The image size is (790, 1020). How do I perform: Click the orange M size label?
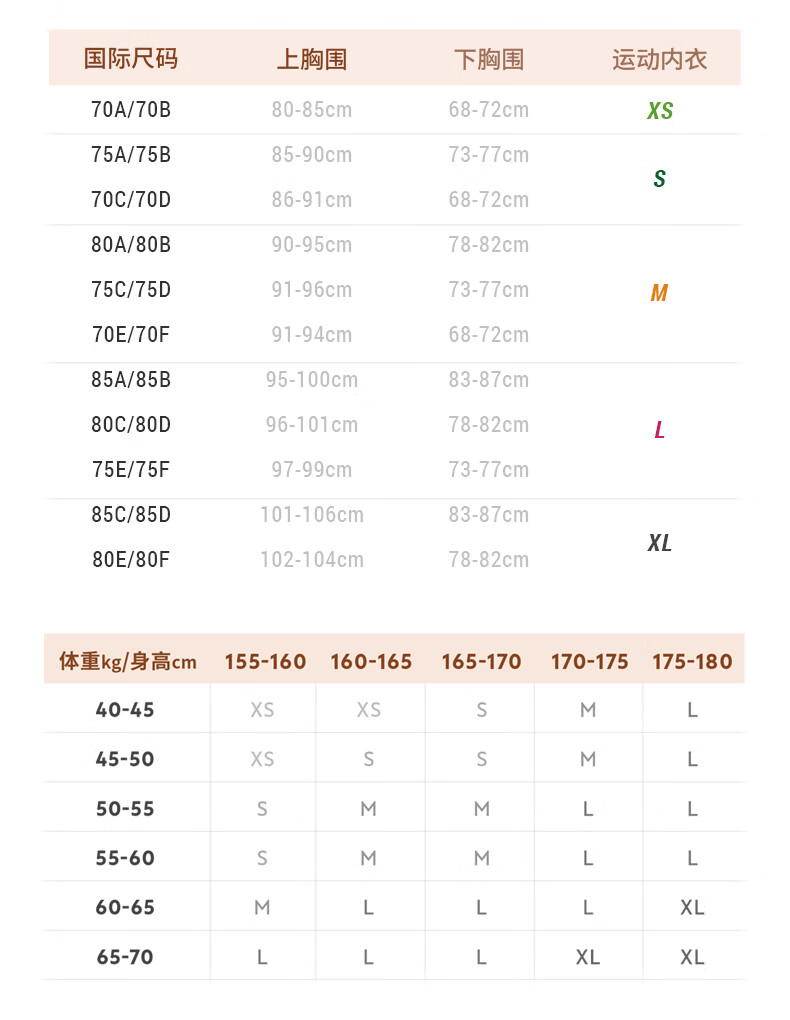(659, 293)
